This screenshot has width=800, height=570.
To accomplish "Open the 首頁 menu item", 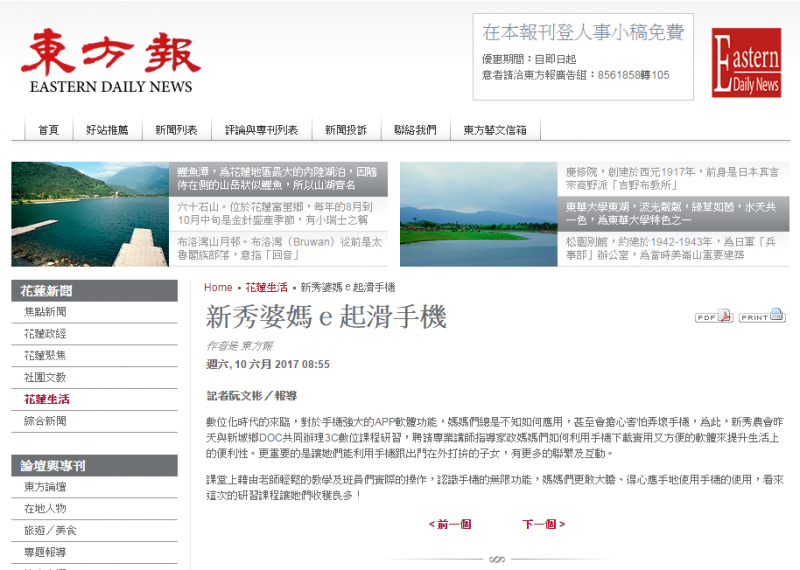I will coord(48,130).
